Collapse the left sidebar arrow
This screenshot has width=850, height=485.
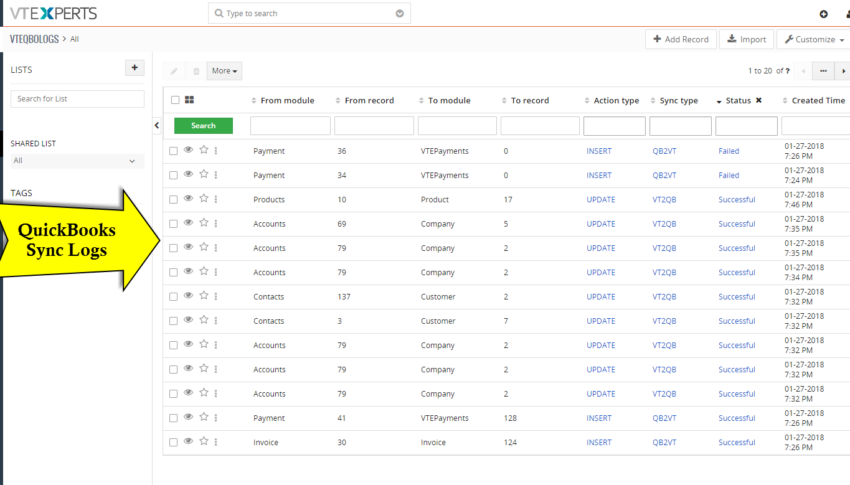(x=157, y=125)
